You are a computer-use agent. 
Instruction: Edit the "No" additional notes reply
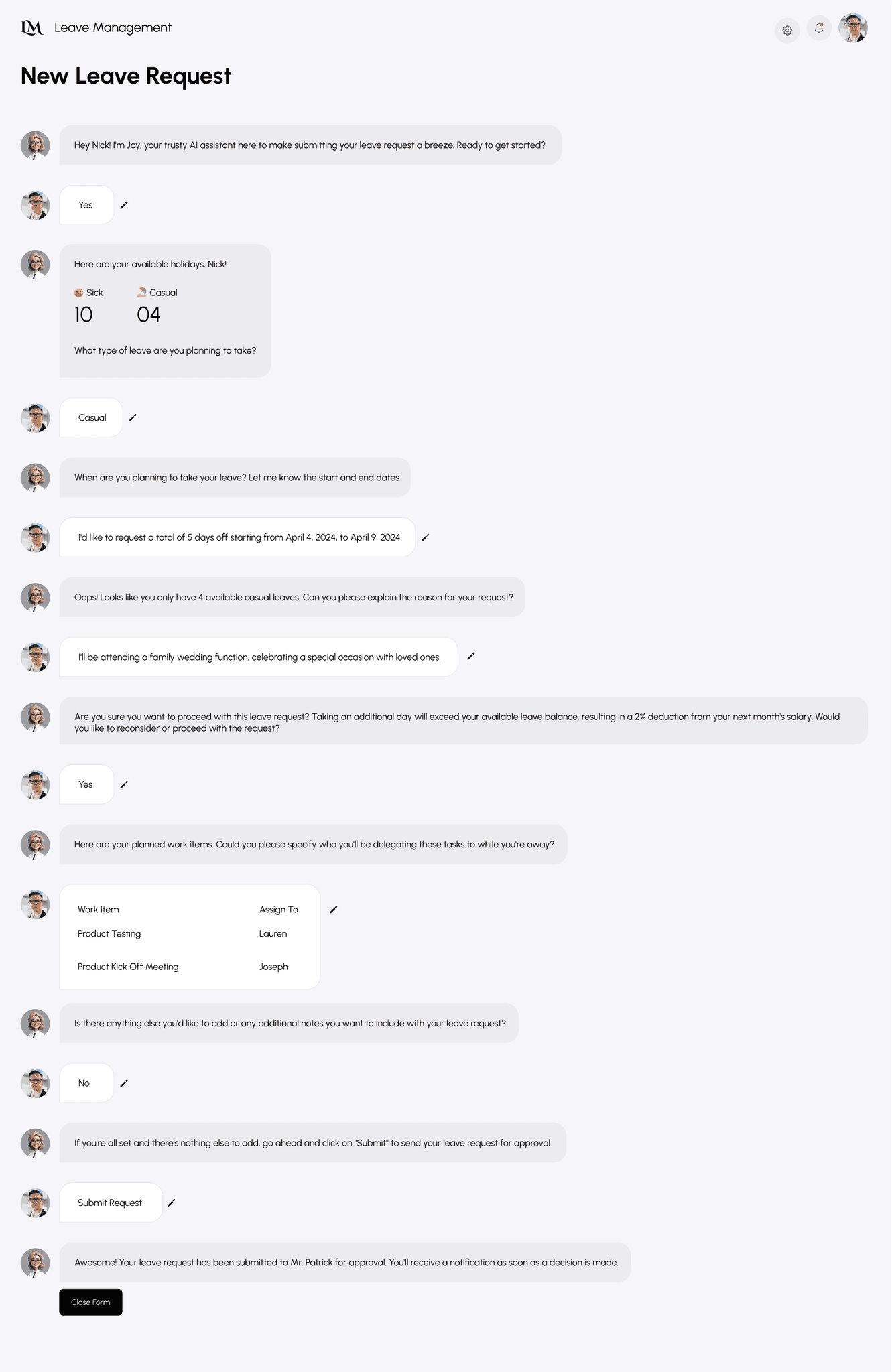124,1083
